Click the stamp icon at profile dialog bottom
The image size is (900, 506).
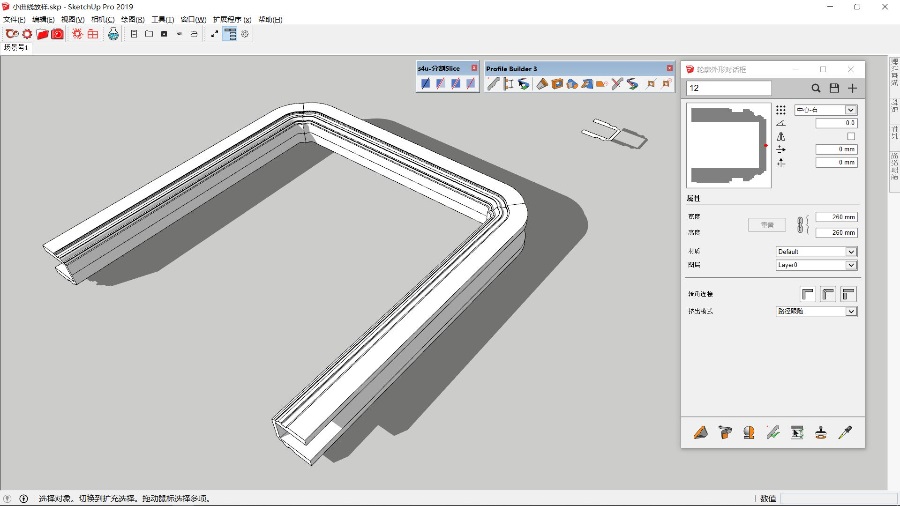(821, 433)
